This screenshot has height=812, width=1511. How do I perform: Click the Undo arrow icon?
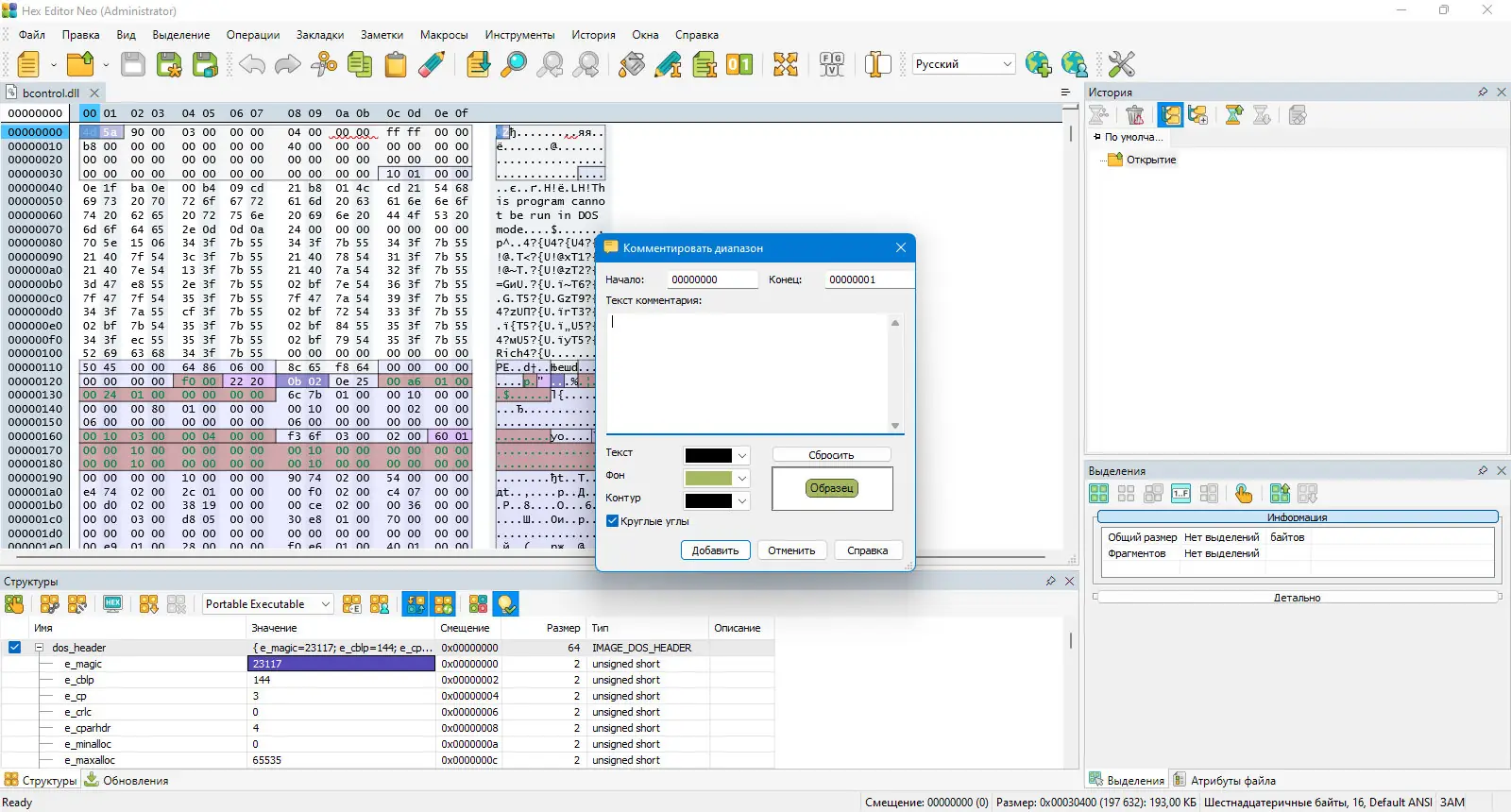252,64
